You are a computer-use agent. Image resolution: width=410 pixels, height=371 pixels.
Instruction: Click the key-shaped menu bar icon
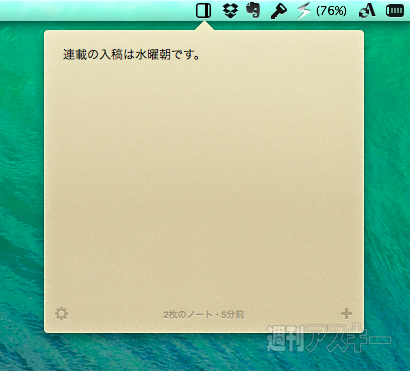[279, 12]
